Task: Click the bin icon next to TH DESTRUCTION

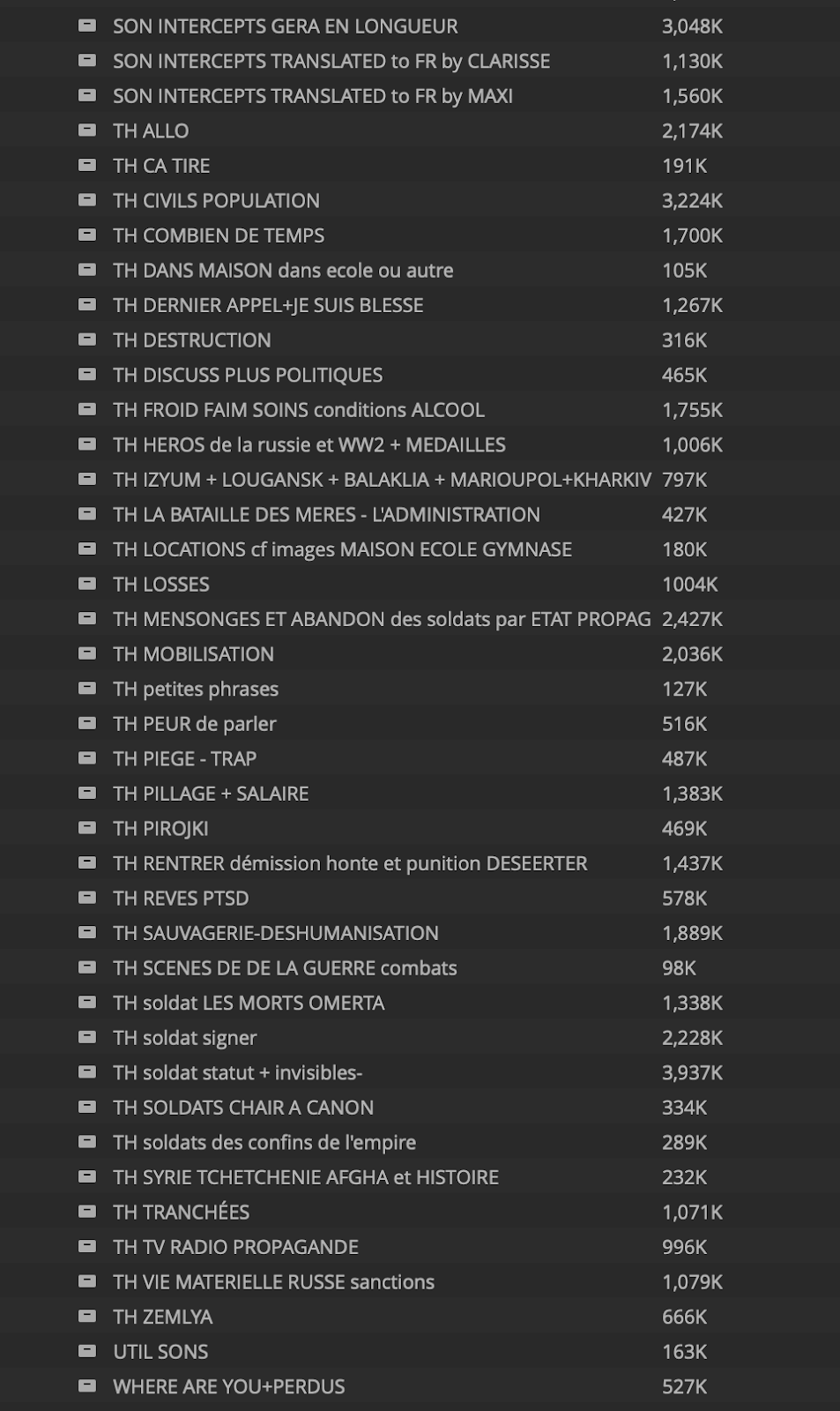Action: click(87, 340)
